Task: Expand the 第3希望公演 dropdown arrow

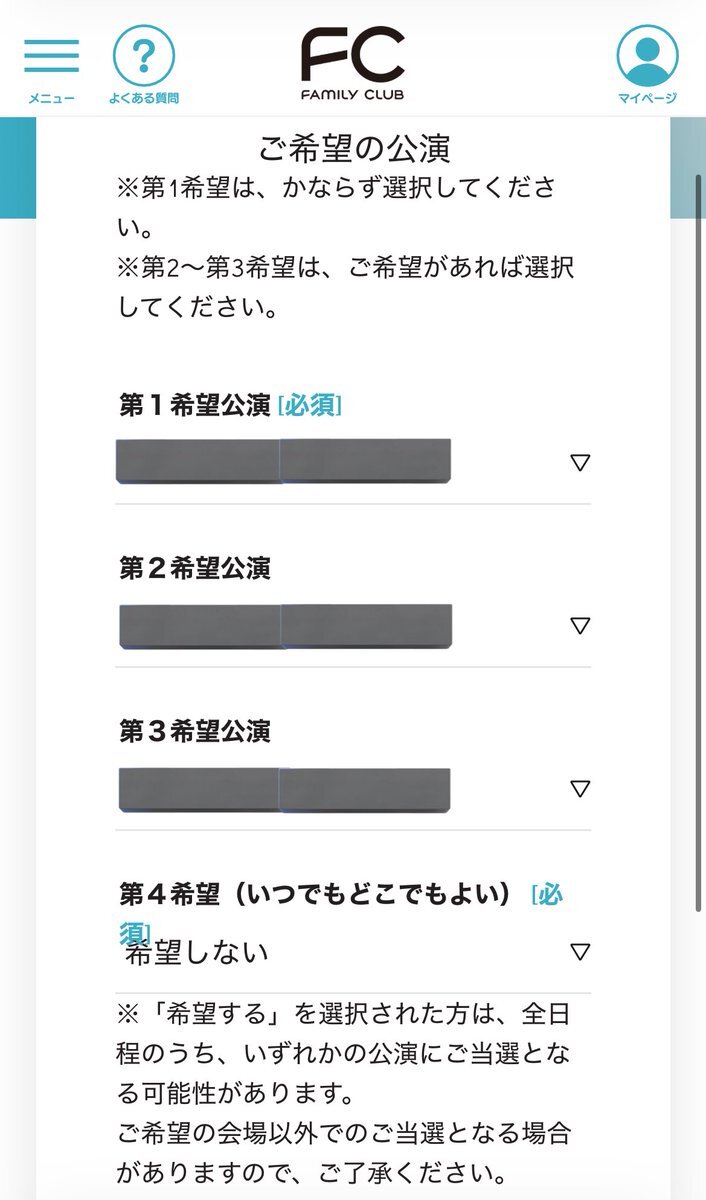Action: point(580,789)
